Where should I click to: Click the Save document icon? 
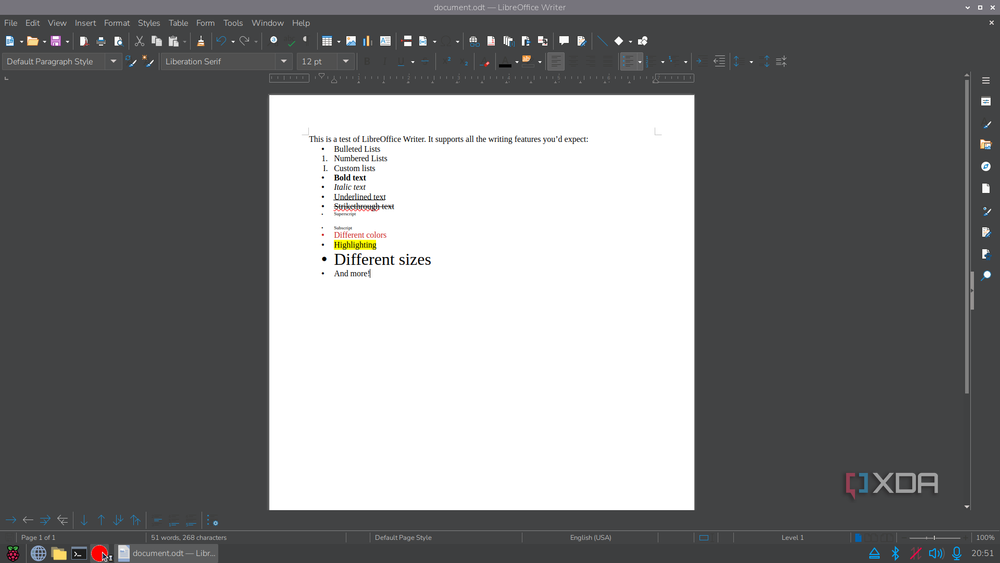click(x=55, y=41)
